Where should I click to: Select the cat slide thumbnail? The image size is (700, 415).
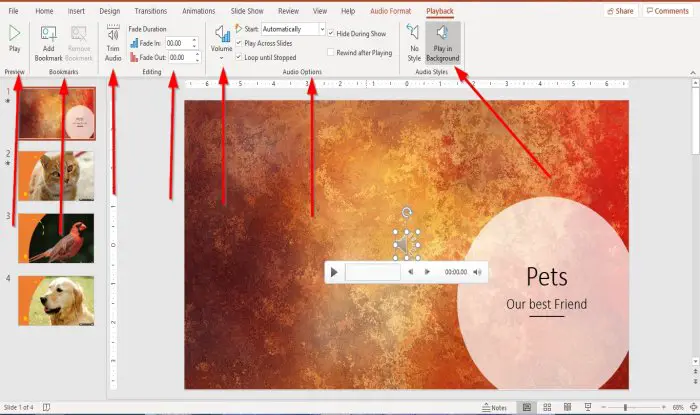click(x=56, y=176)
